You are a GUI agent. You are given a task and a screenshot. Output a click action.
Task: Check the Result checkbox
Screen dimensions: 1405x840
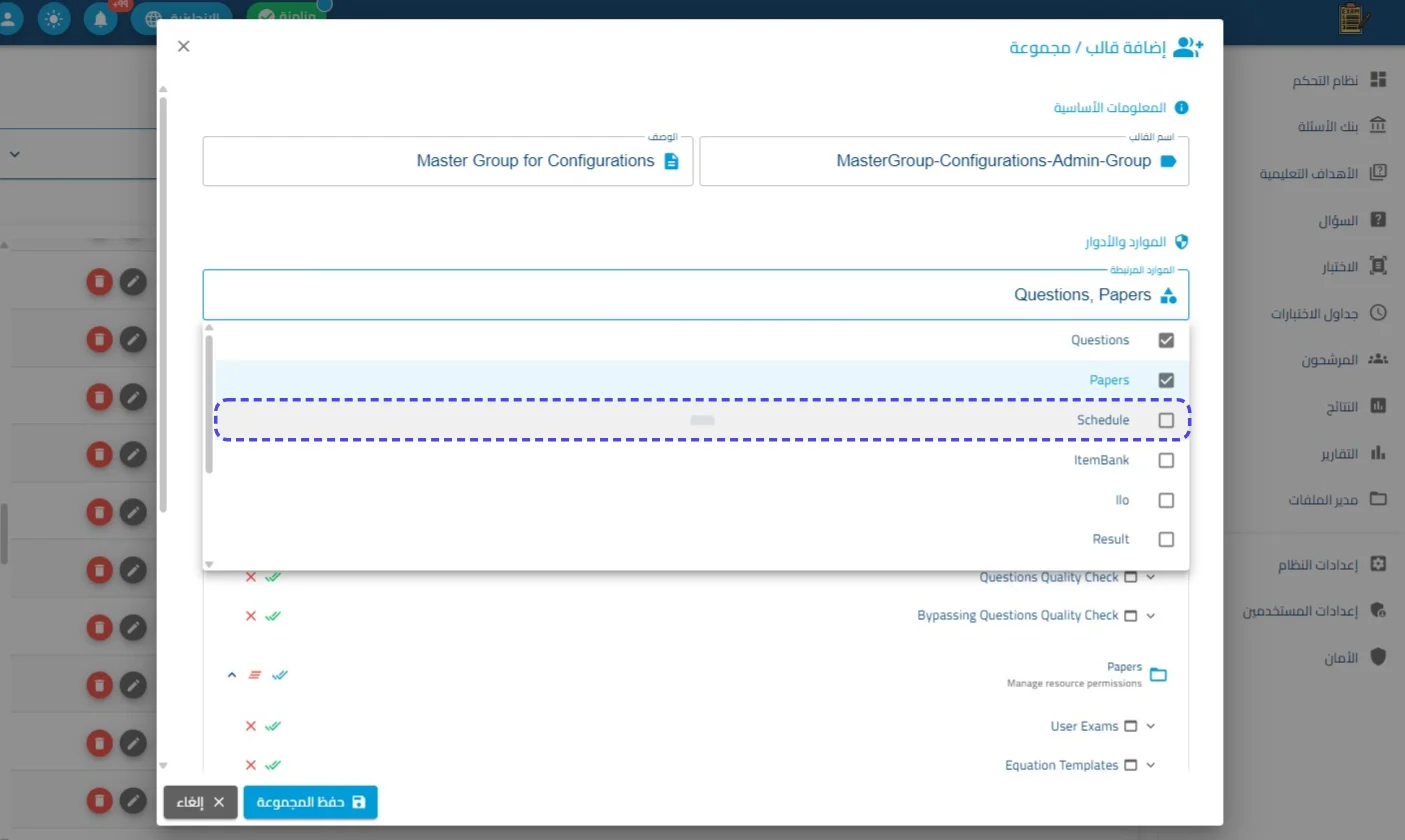tap(1166, 539)
